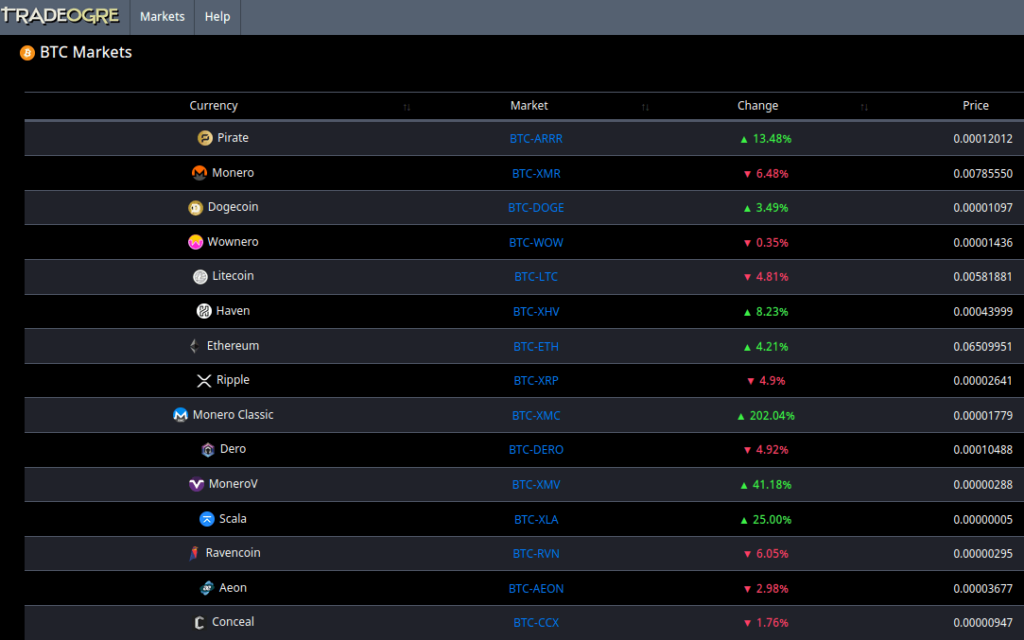
Task: Open the BTC-ETH market link
Action: [536, 347]
